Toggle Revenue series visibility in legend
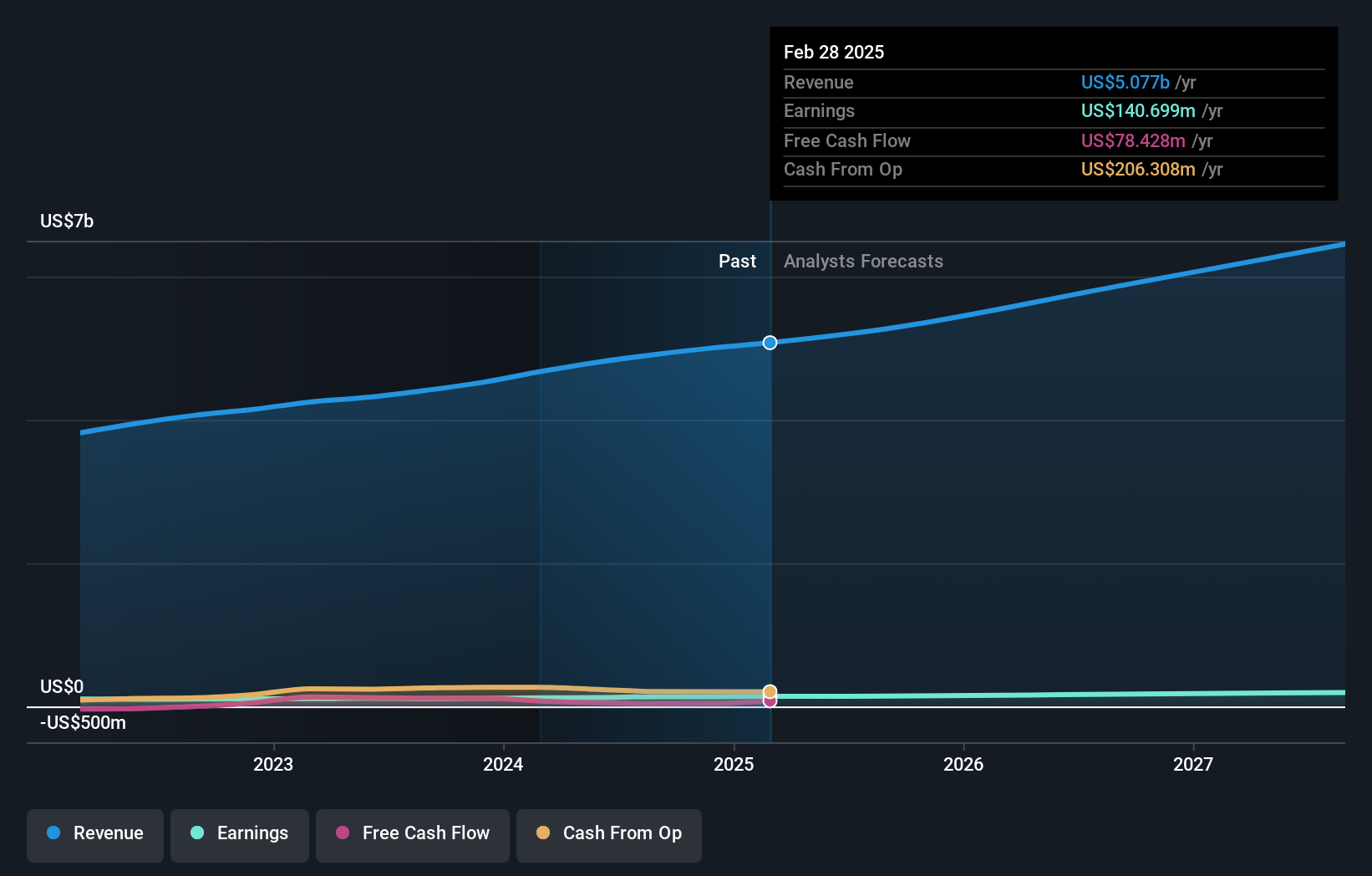 coord(94,833)
